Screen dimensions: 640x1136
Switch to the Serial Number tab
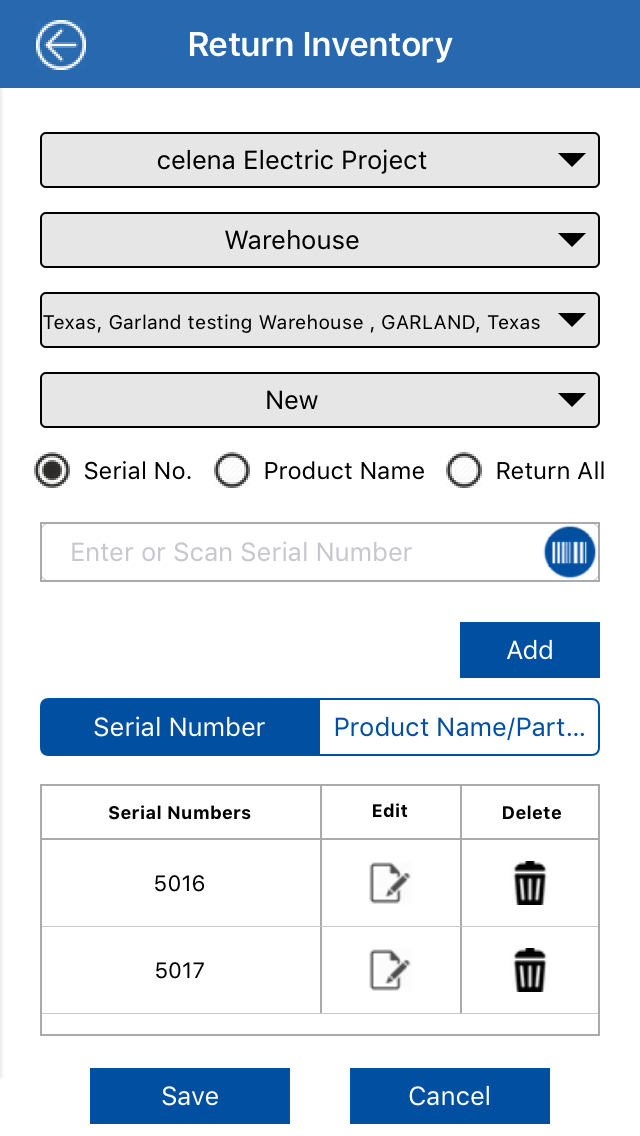tap(180, 727)
